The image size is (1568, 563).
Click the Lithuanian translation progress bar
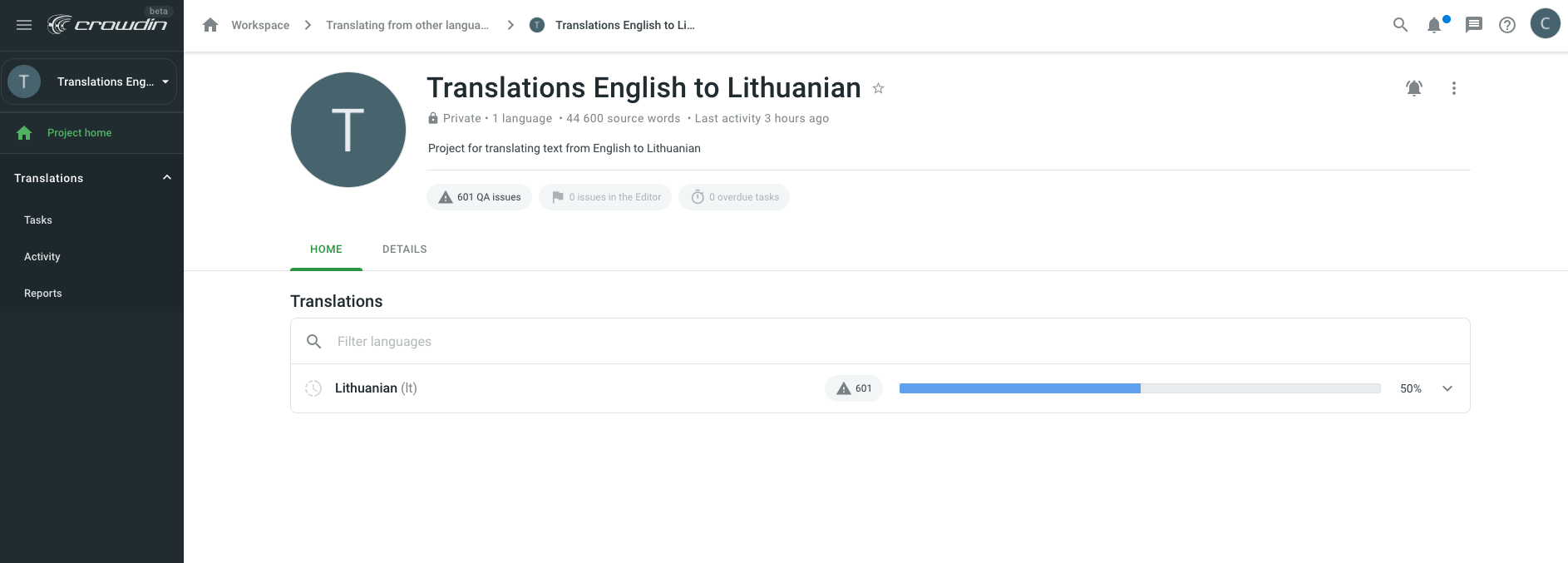[x=1140, y=388]
